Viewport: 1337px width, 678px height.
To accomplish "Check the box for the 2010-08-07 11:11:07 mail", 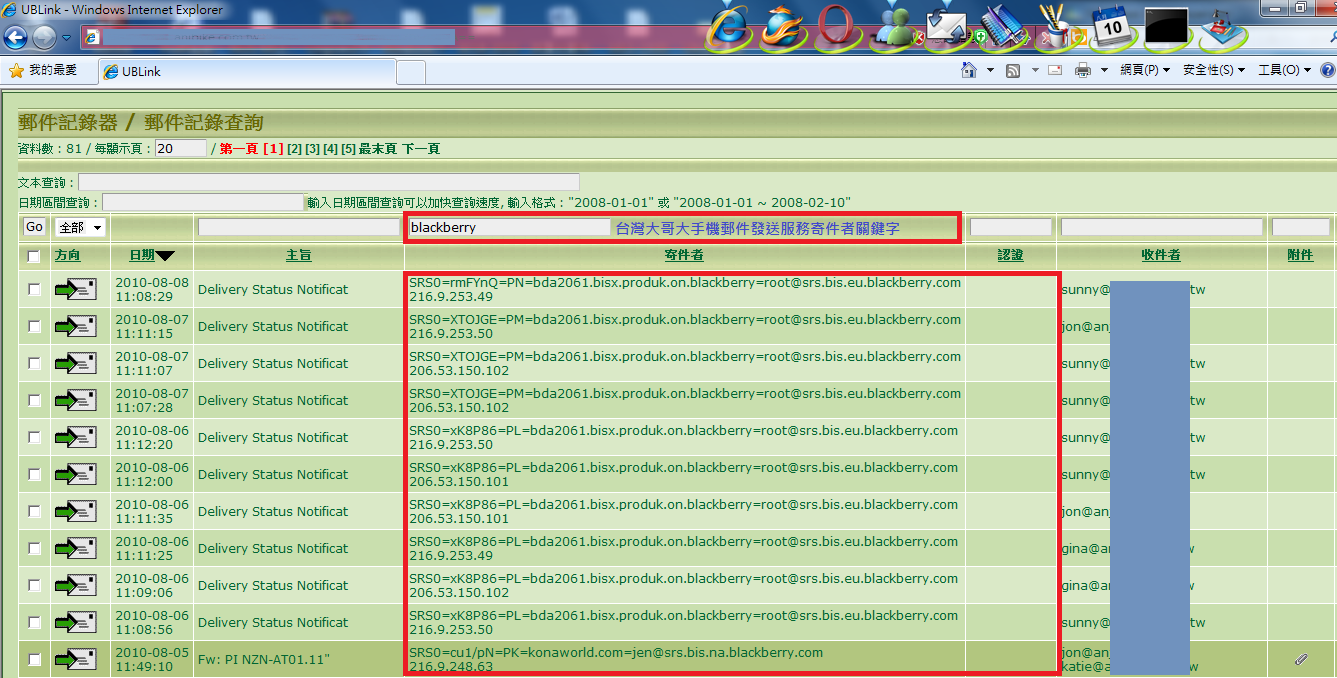I will 34,363.
